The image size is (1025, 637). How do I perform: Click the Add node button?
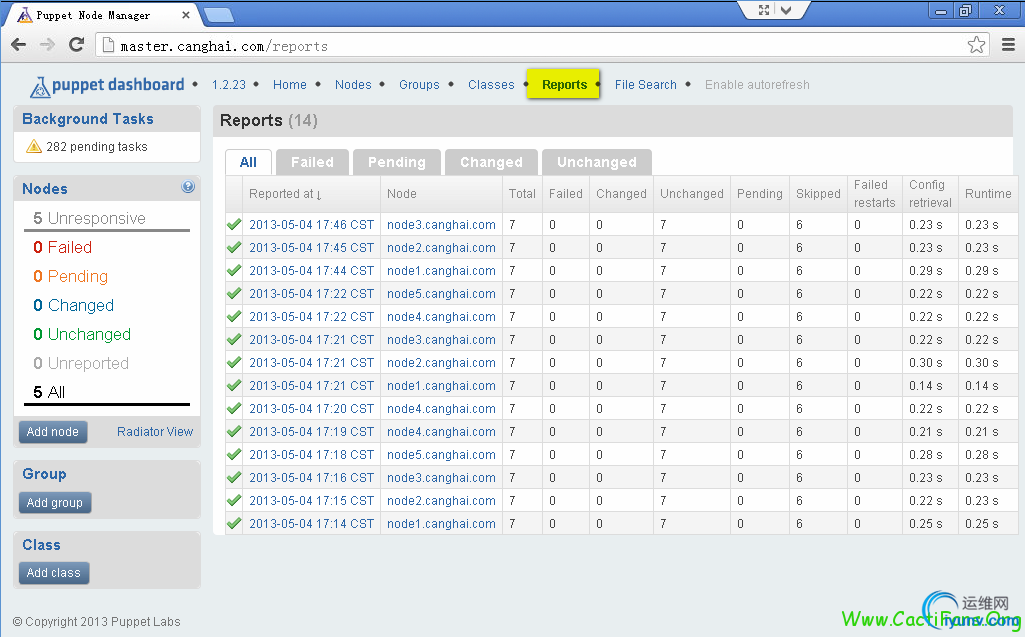point(53,432)
